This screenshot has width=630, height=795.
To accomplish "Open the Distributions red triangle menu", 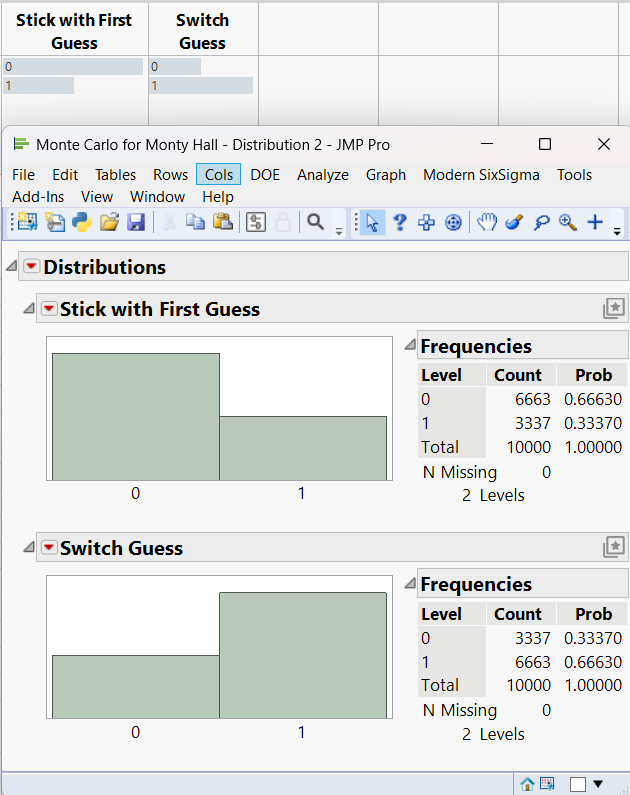I will pos(31,267).
